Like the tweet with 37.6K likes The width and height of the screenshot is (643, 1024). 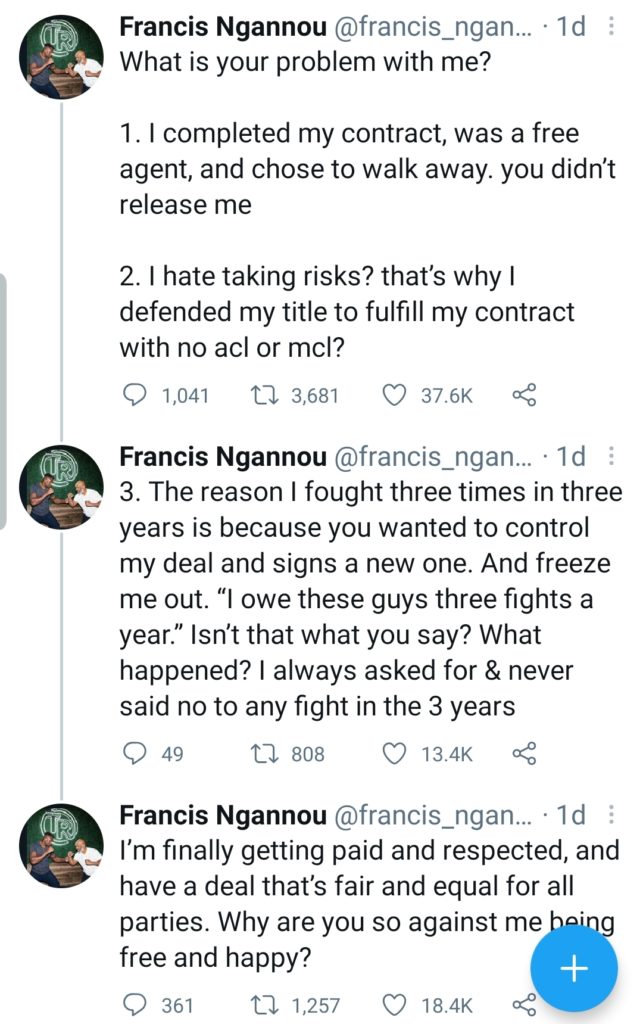point(395,396)
